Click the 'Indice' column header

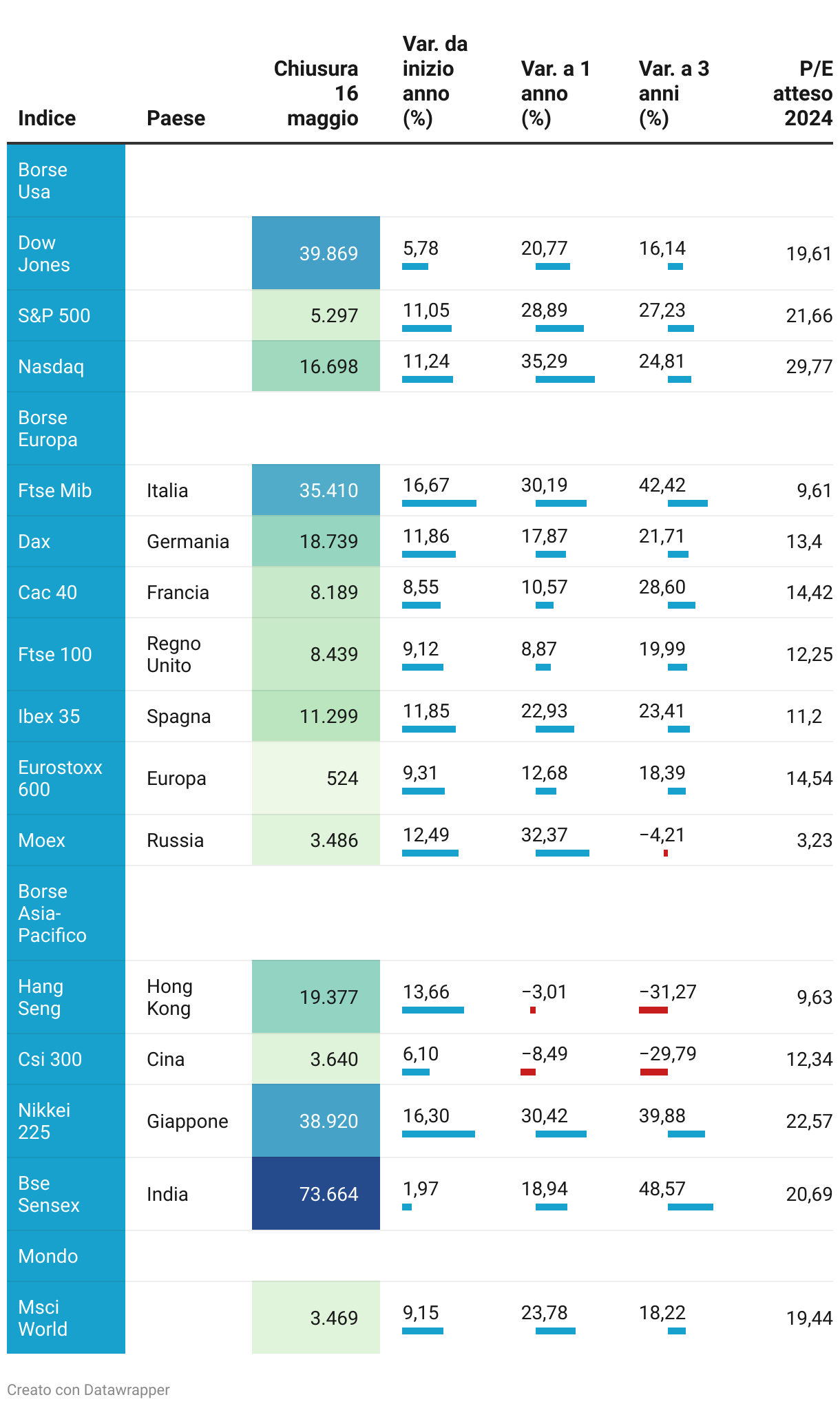[x=47, y=118]
